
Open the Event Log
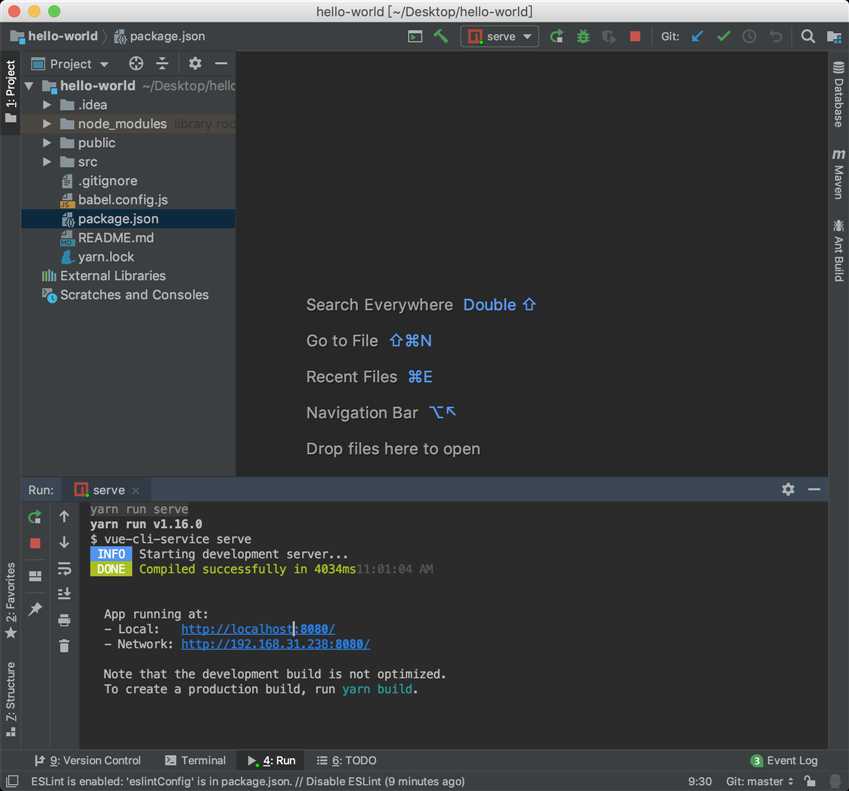[x=784, y=761]
